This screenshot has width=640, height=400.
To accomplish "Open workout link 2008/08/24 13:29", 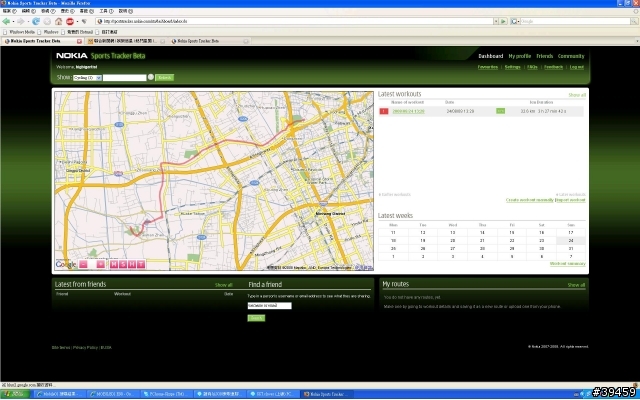I will (408, 111).
